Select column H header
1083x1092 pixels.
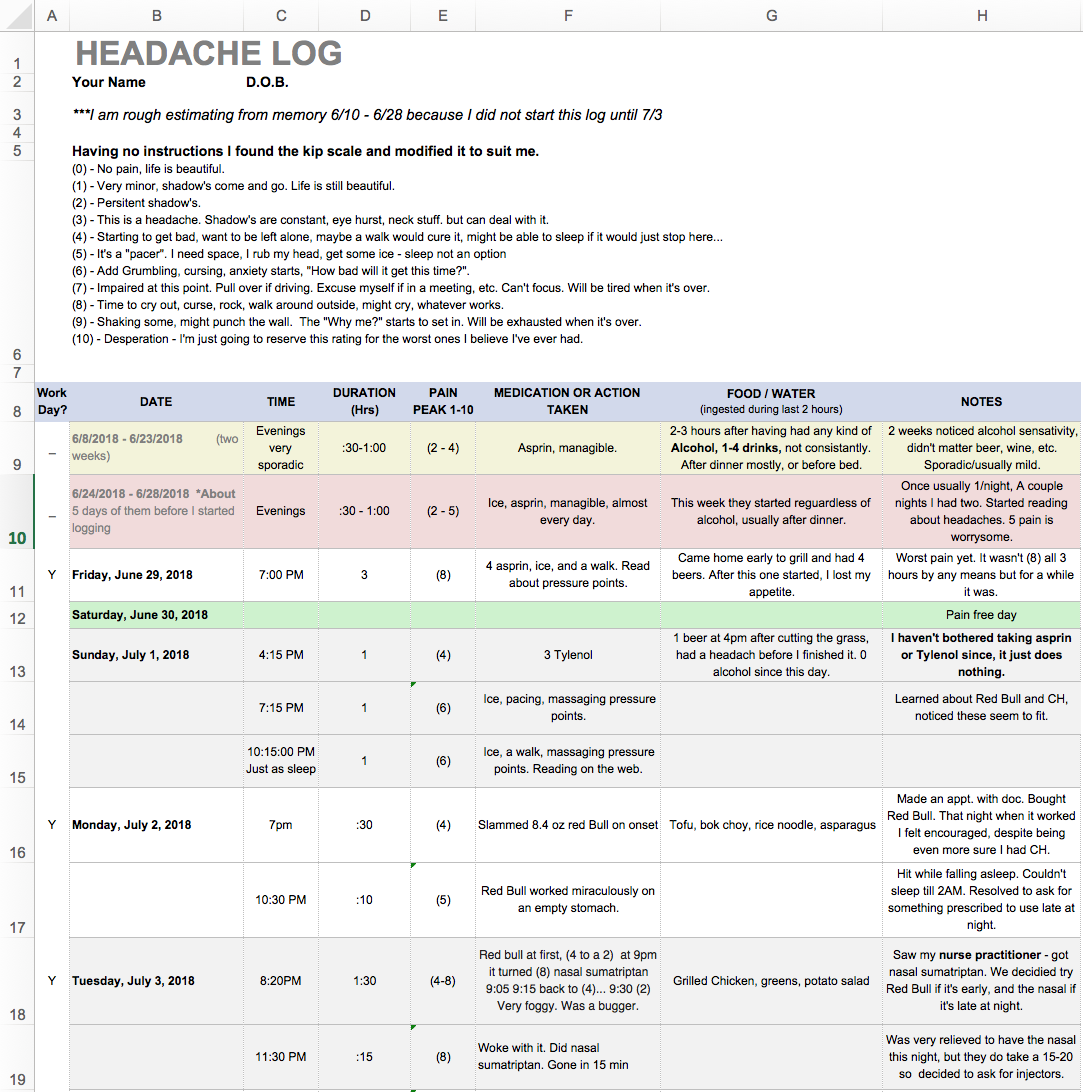tap(982, 15)
